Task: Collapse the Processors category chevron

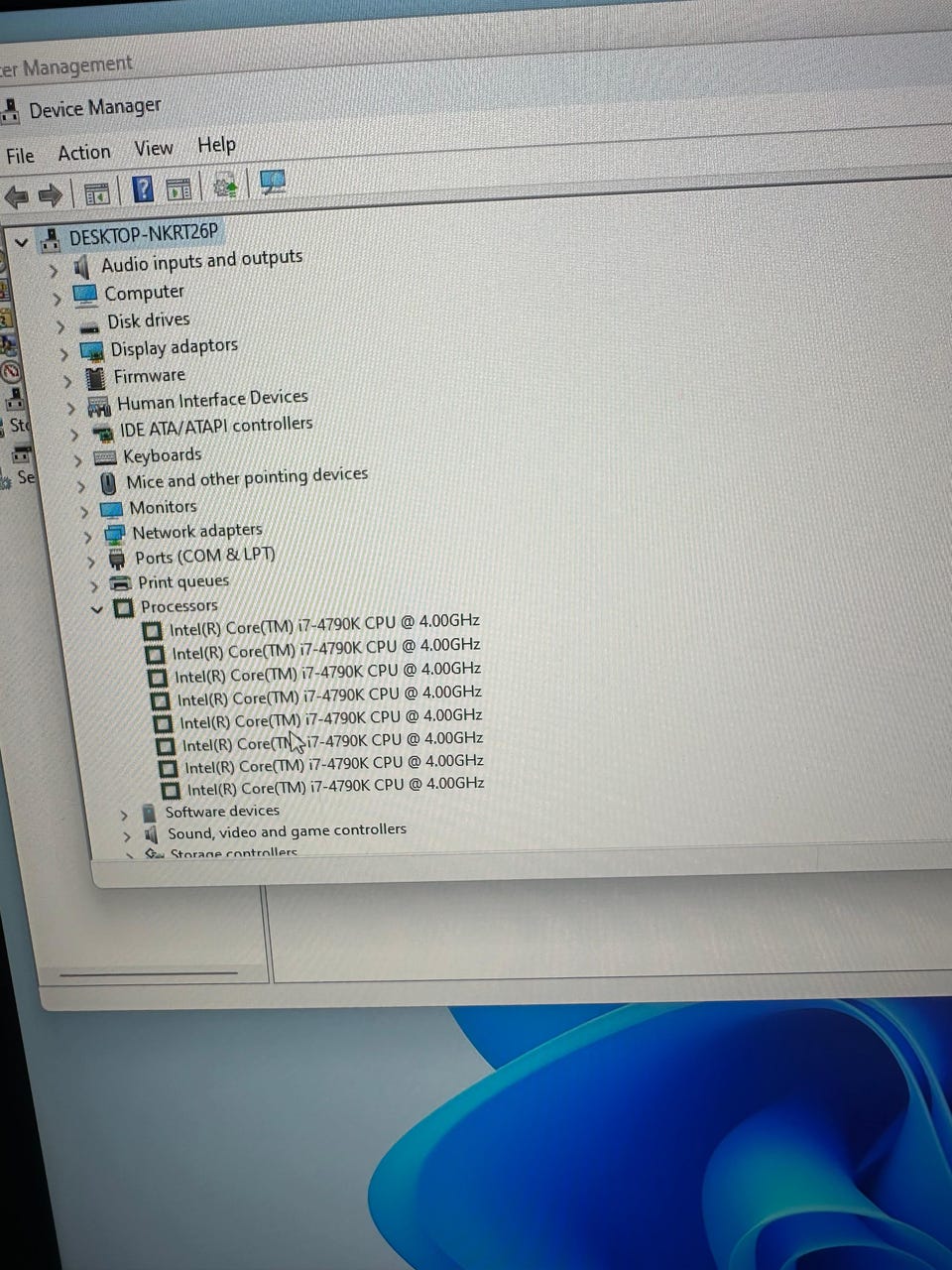Action: click(96, 609)
